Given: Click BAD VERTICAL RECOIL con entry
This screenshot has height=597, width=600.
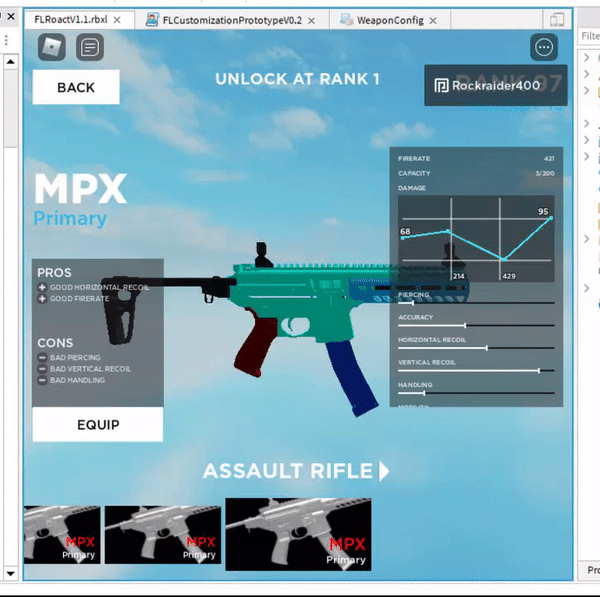Looking at the screenshot, I should [x=85, y=369].
